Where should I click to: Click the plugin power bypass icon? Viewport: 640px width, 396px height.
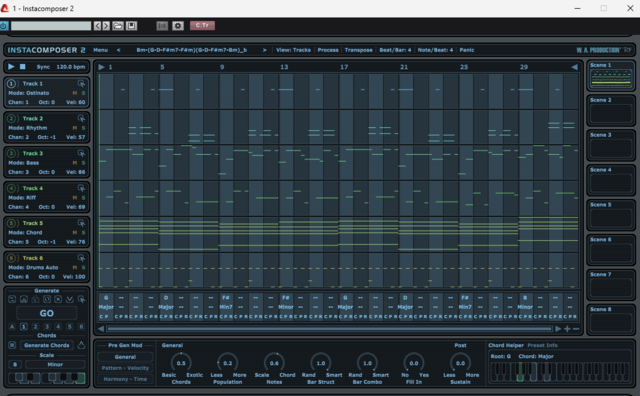tap(4, 26)
